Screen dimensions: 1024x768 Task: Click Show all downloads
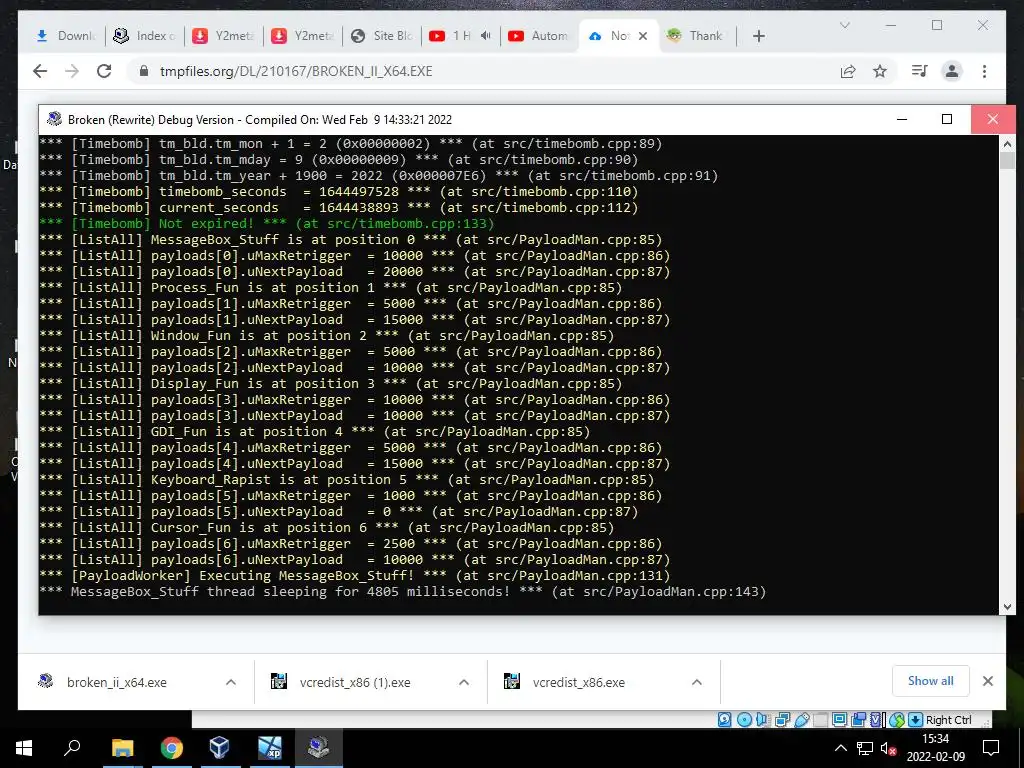click(x=931, y=681)
